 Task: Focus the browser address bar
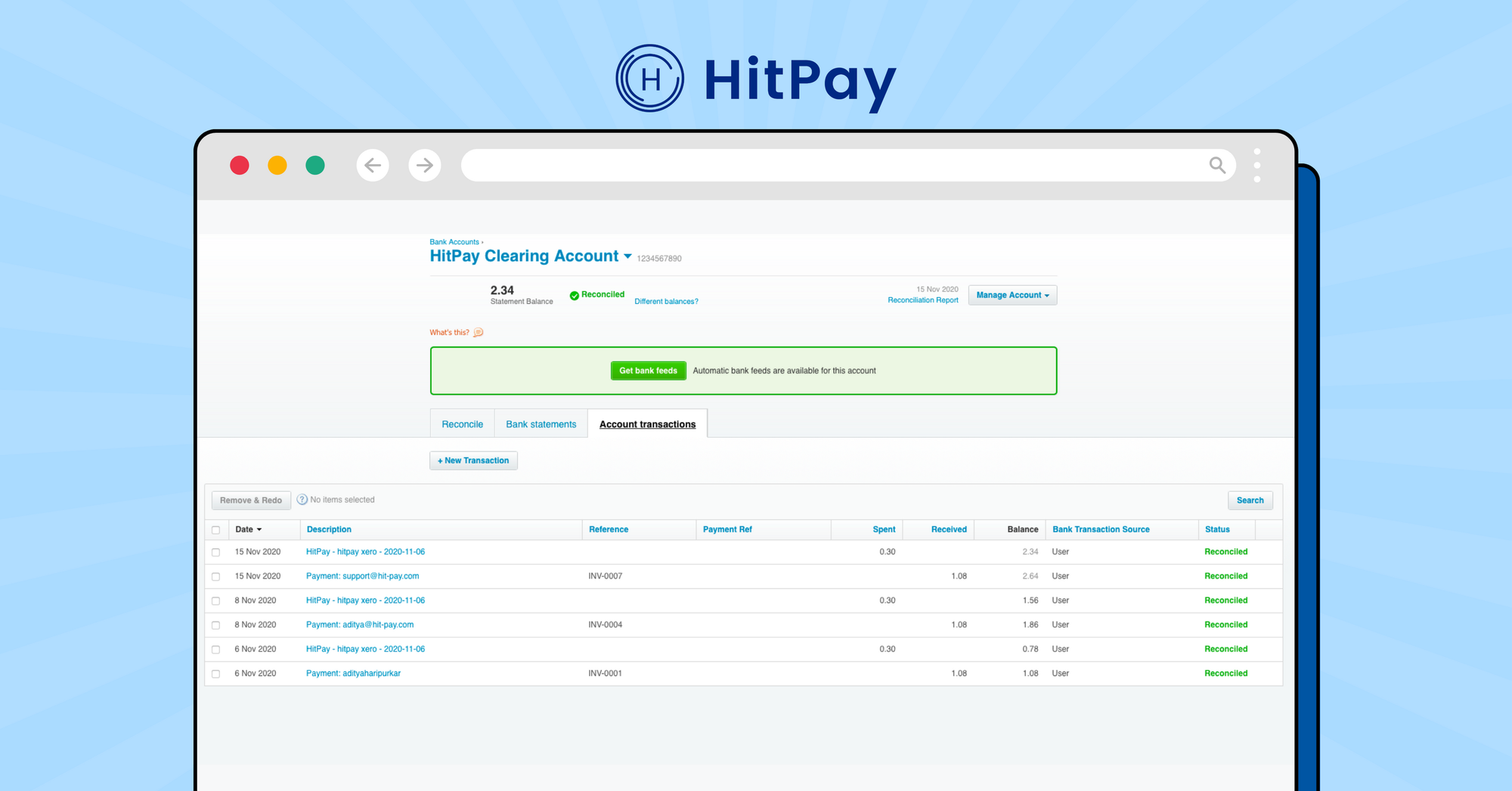click(x=848, y=165)
